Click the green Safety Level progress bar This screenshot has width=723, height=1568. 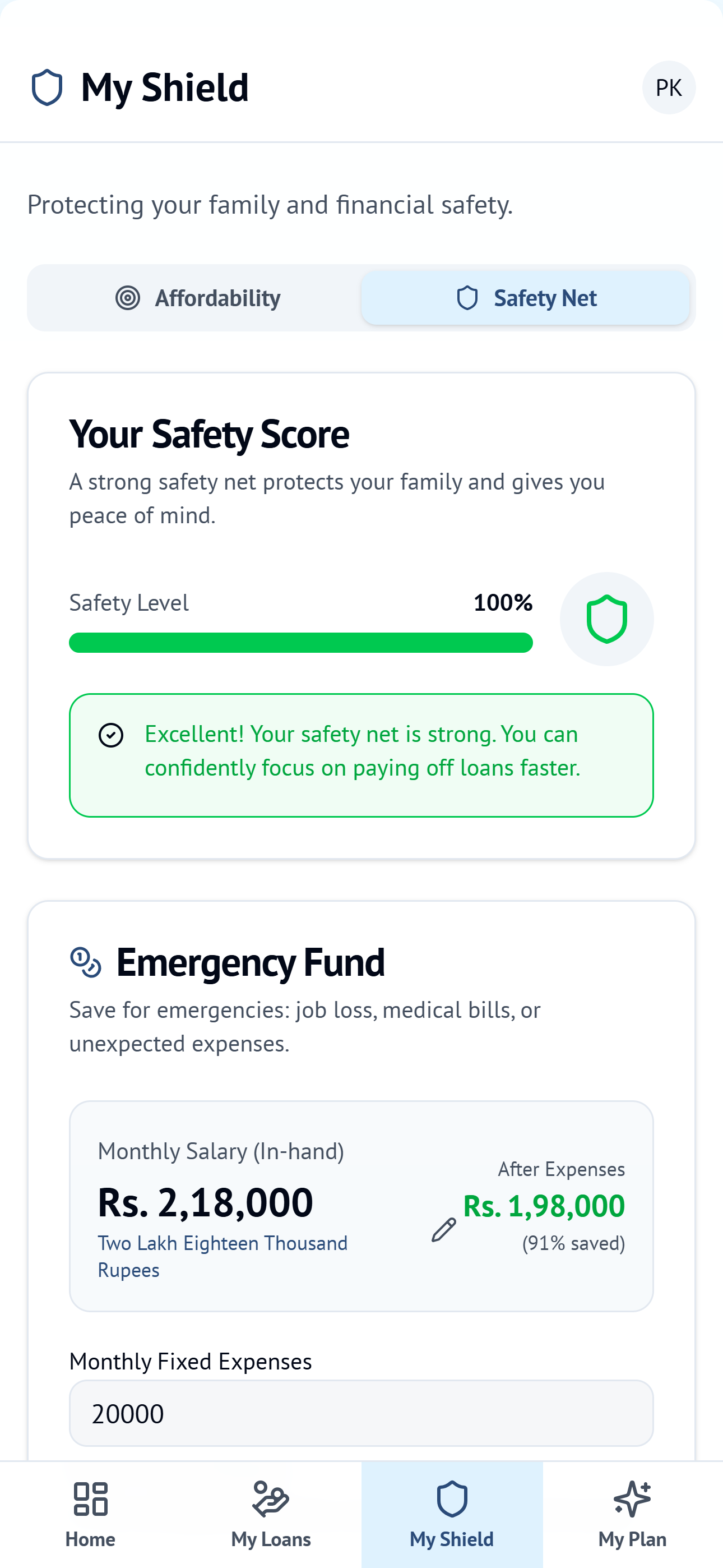pyautogui.click(x=300, y=642)
